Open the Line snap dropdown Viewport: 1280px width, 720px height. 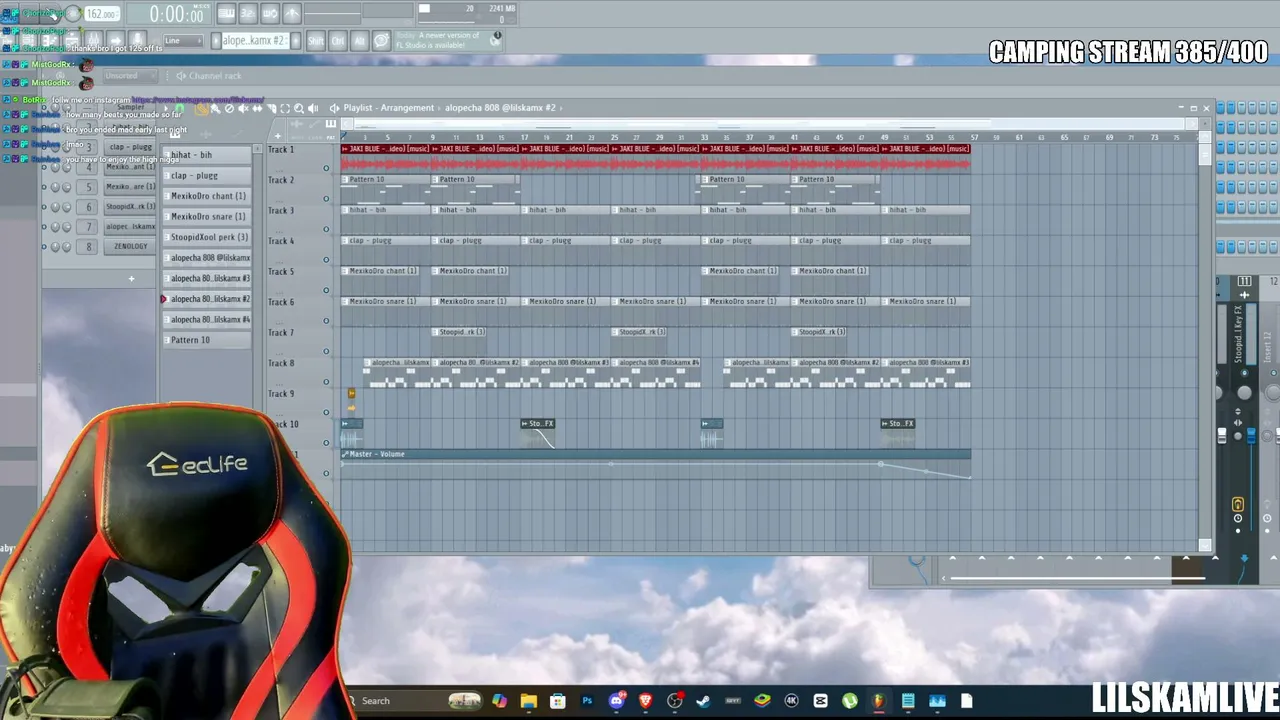[184, 41]
